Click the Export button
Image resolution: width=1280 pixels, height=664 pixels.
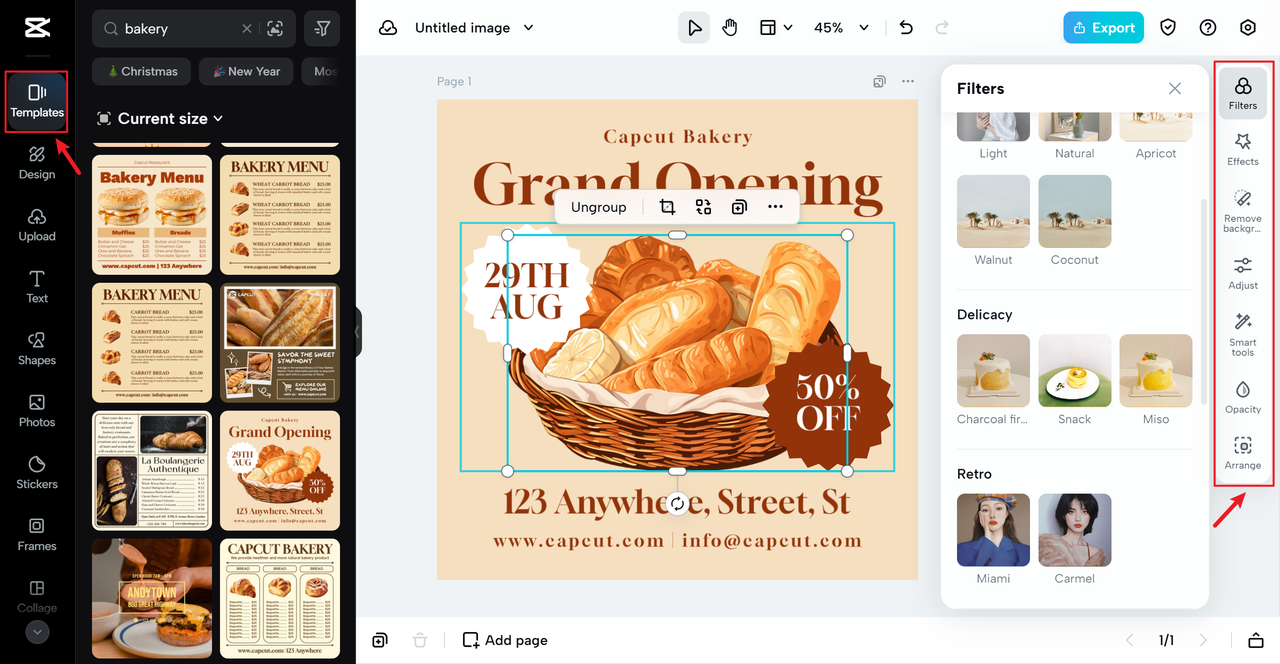[1104, 28]
